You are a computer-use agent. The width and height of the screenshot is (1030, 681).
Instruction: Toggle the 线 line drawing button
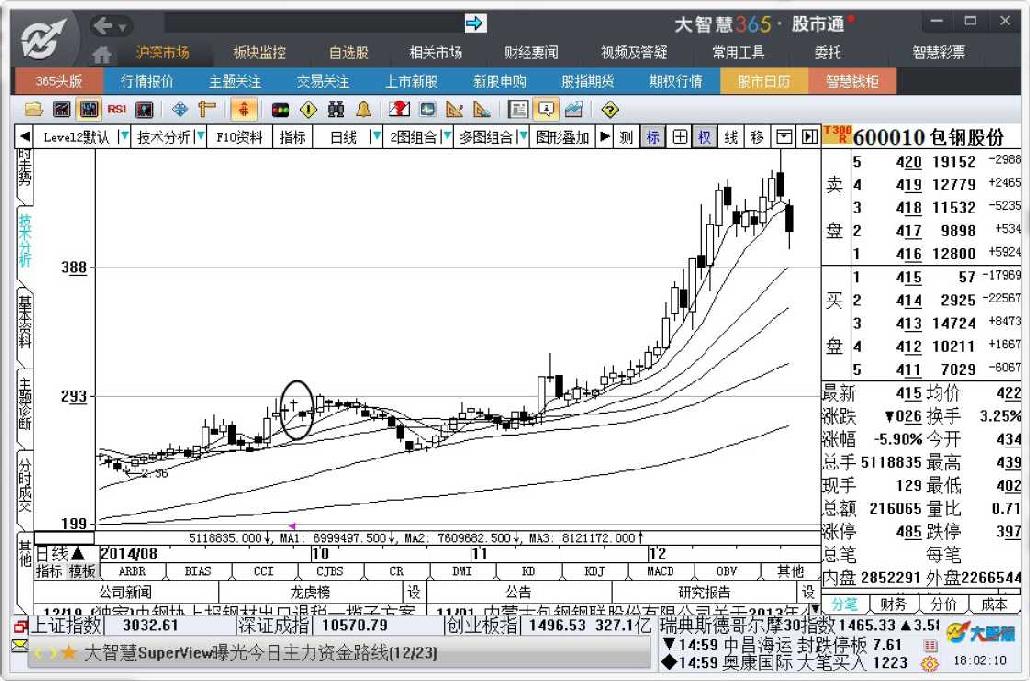[x=730, y=137]
